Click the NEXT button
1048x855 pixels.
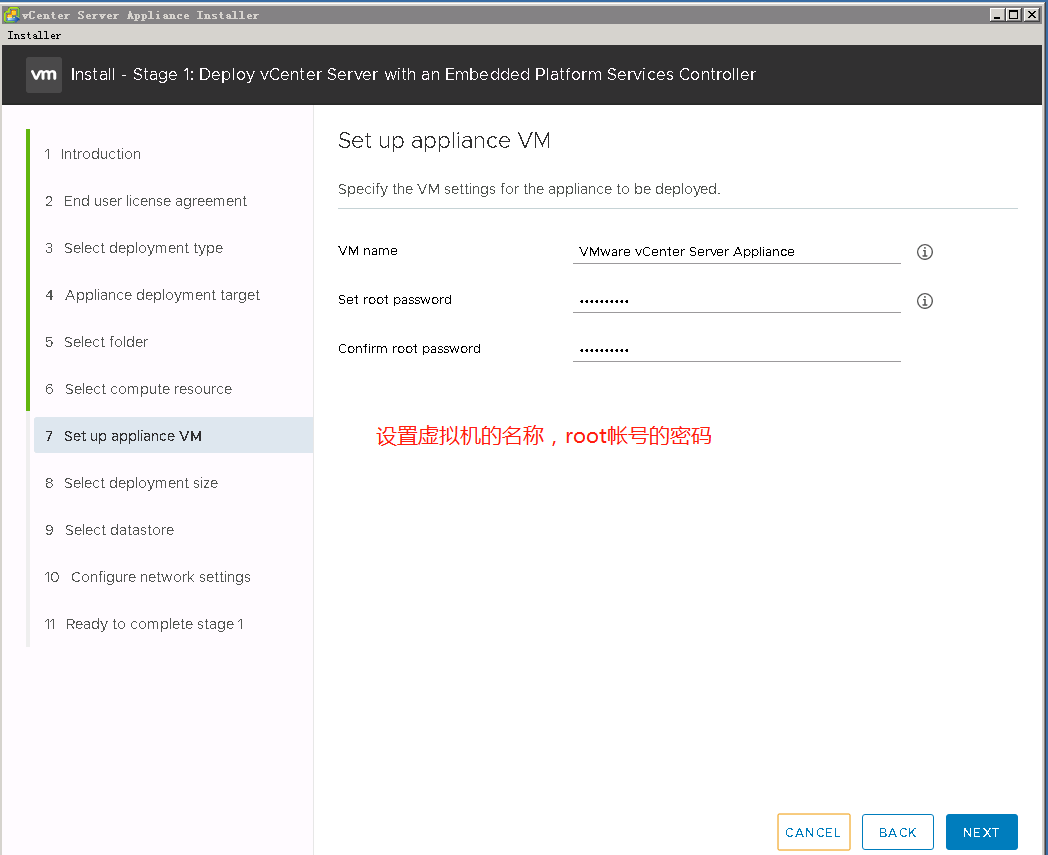click(981, 832)
